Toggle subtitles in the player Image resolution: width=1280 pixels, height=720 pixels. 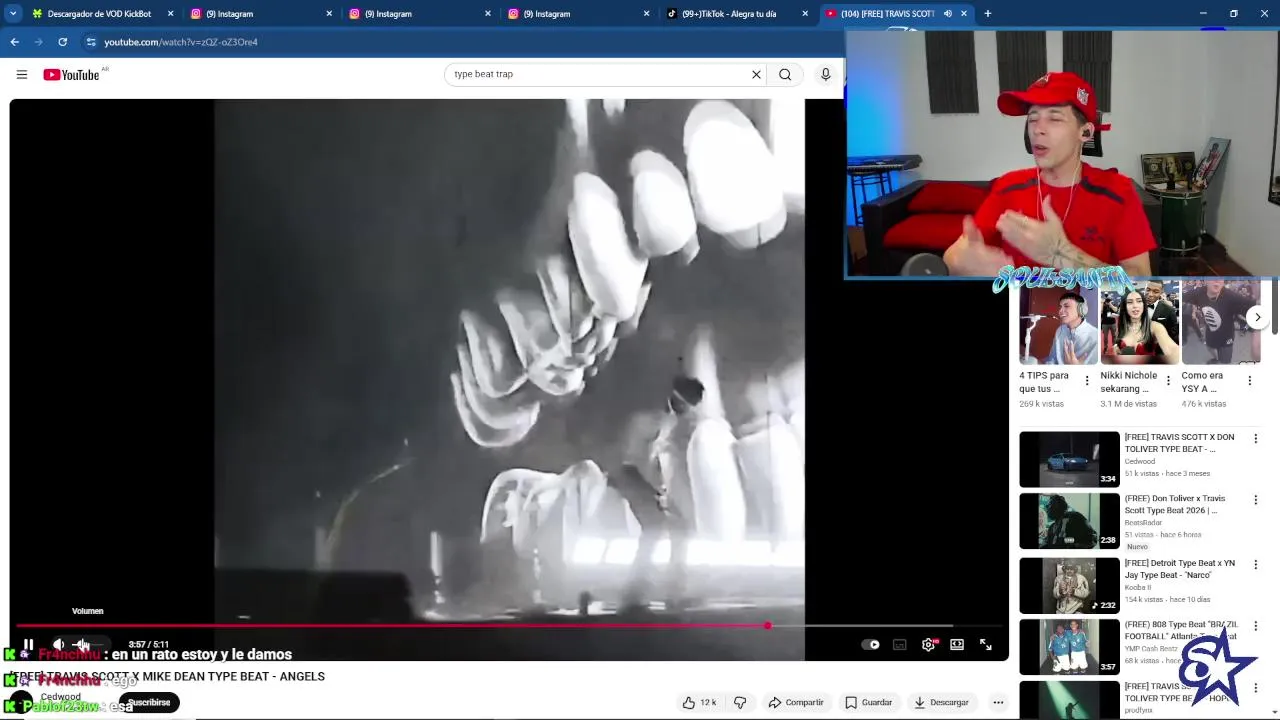point(900,645)
